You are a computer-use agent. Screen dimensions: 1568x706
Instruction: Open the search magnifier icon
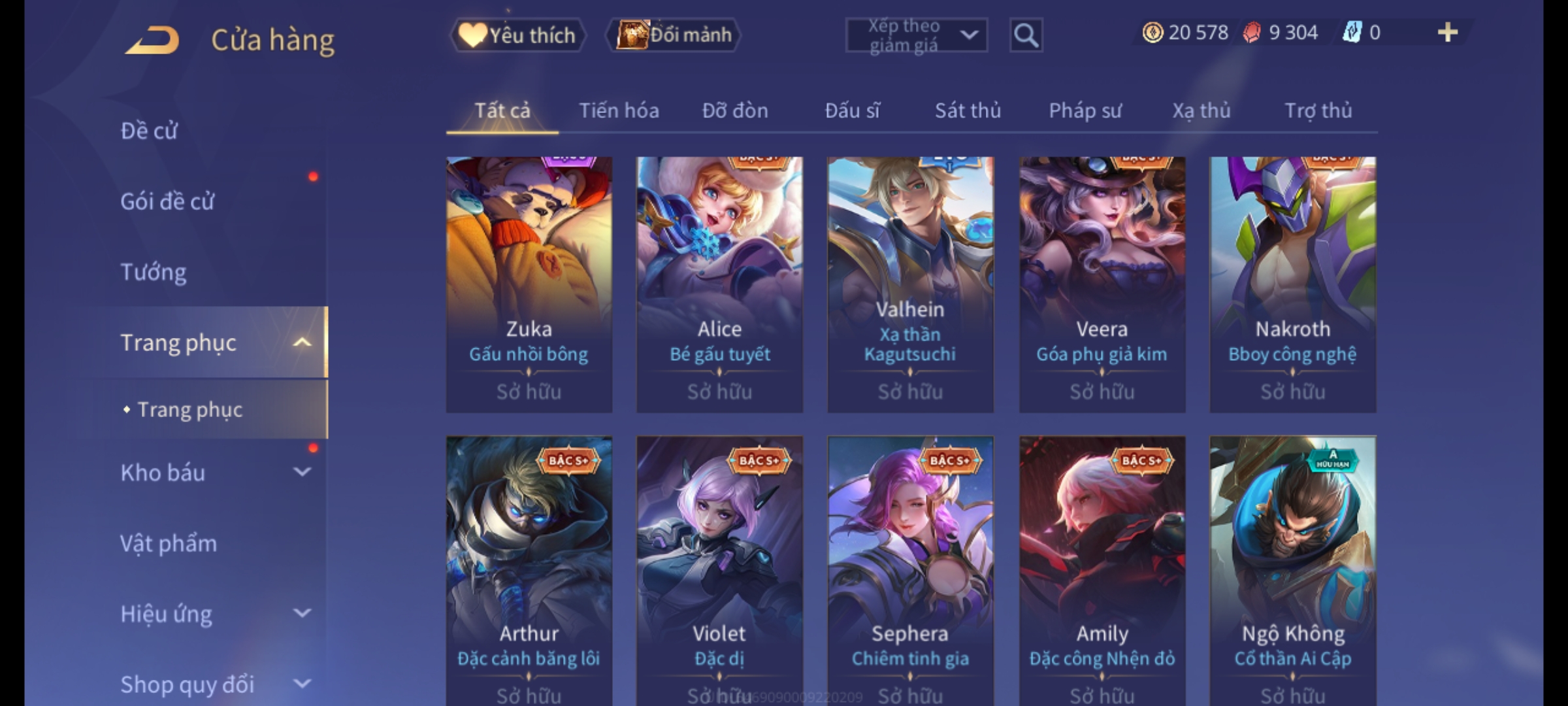(1026, 35)
